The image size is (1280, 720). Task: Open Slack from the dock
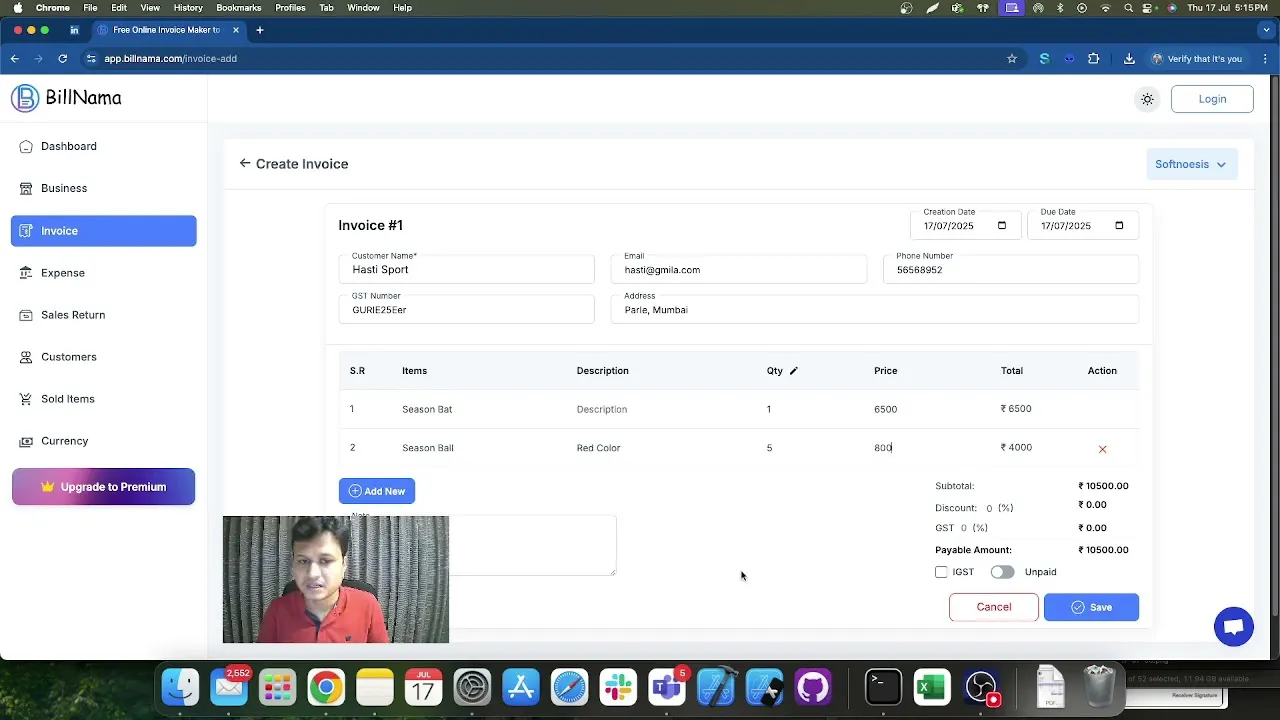(618, 688)
